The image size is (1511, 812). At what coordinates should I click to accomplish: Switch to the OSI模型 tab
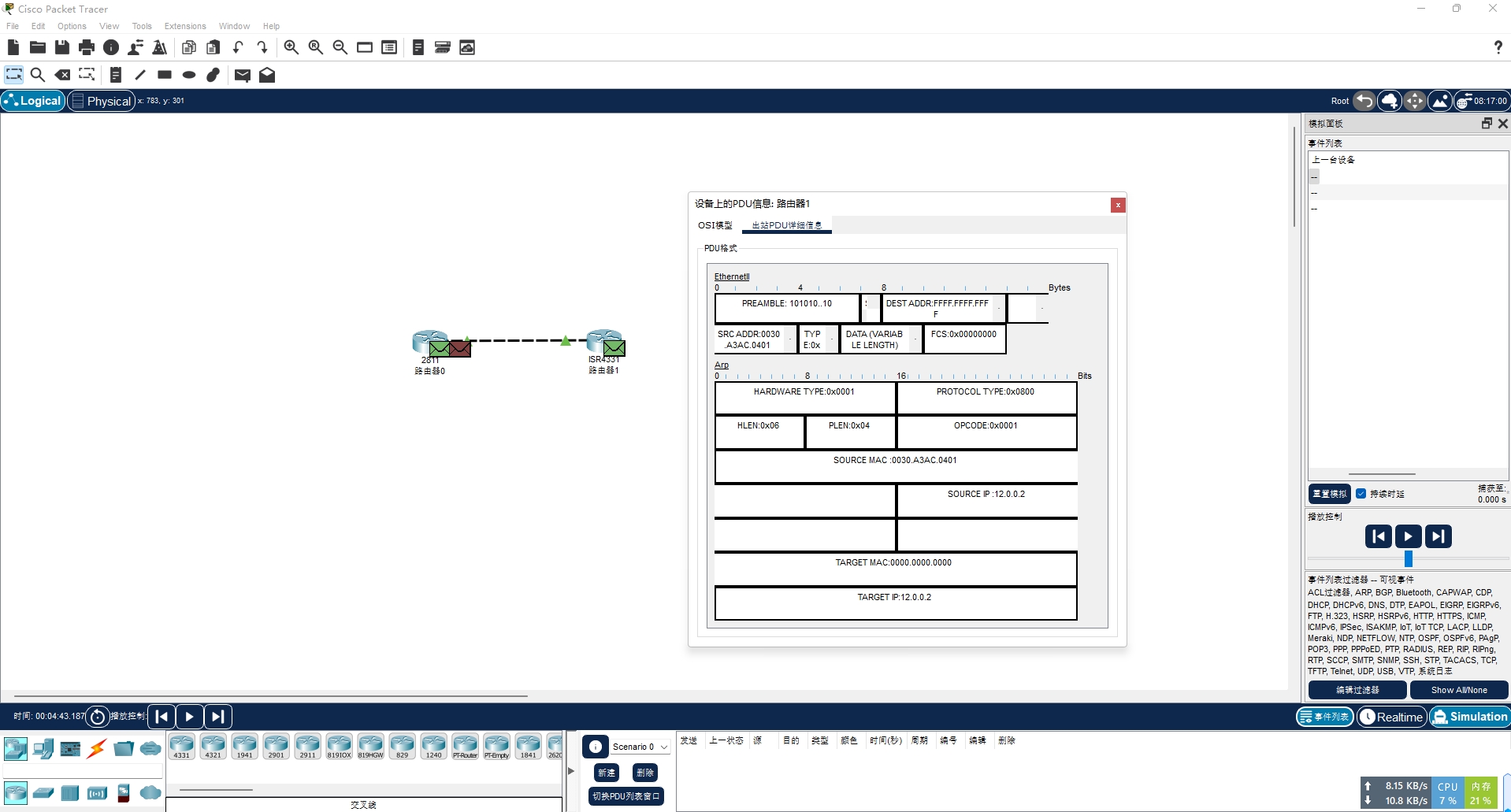pos(715,225)
